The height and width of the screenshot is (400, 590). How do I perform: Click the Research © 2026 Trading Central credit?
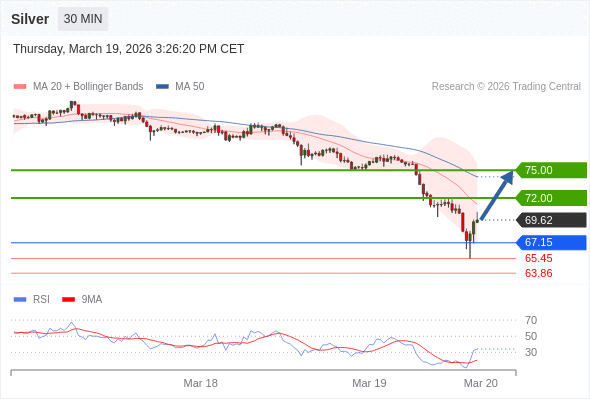click(x=506, y=87)
